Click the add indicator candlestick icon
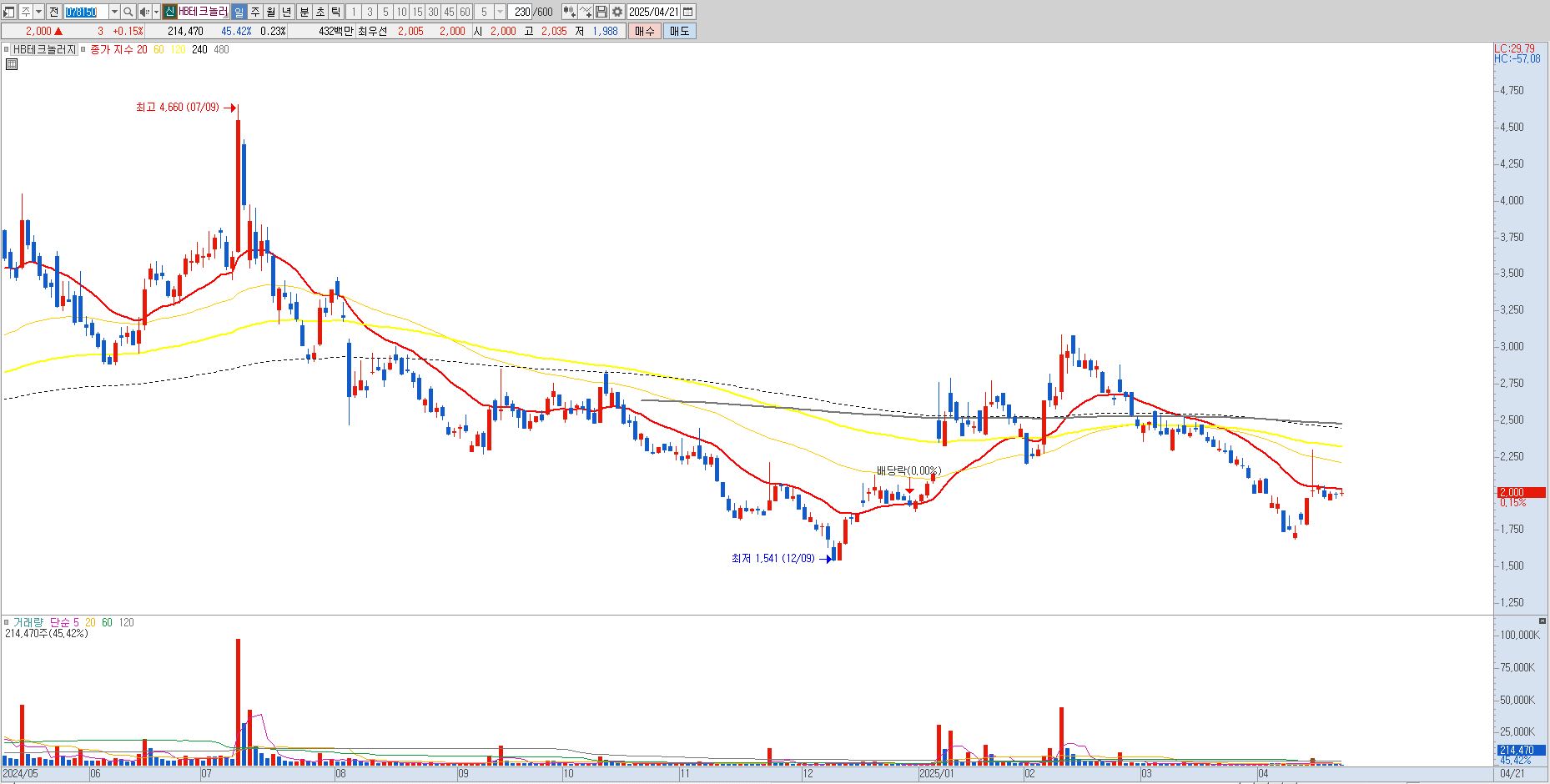Viewport: 1550px width, 784px height. (x=569, y=12)
